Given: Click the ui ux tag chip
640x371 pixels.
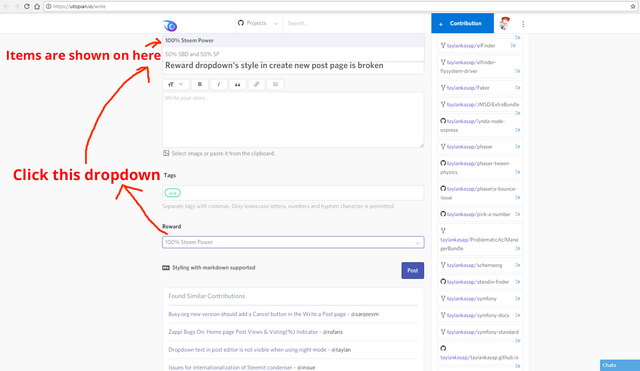Looking at the screenshot, I should (x=173, y=193).
